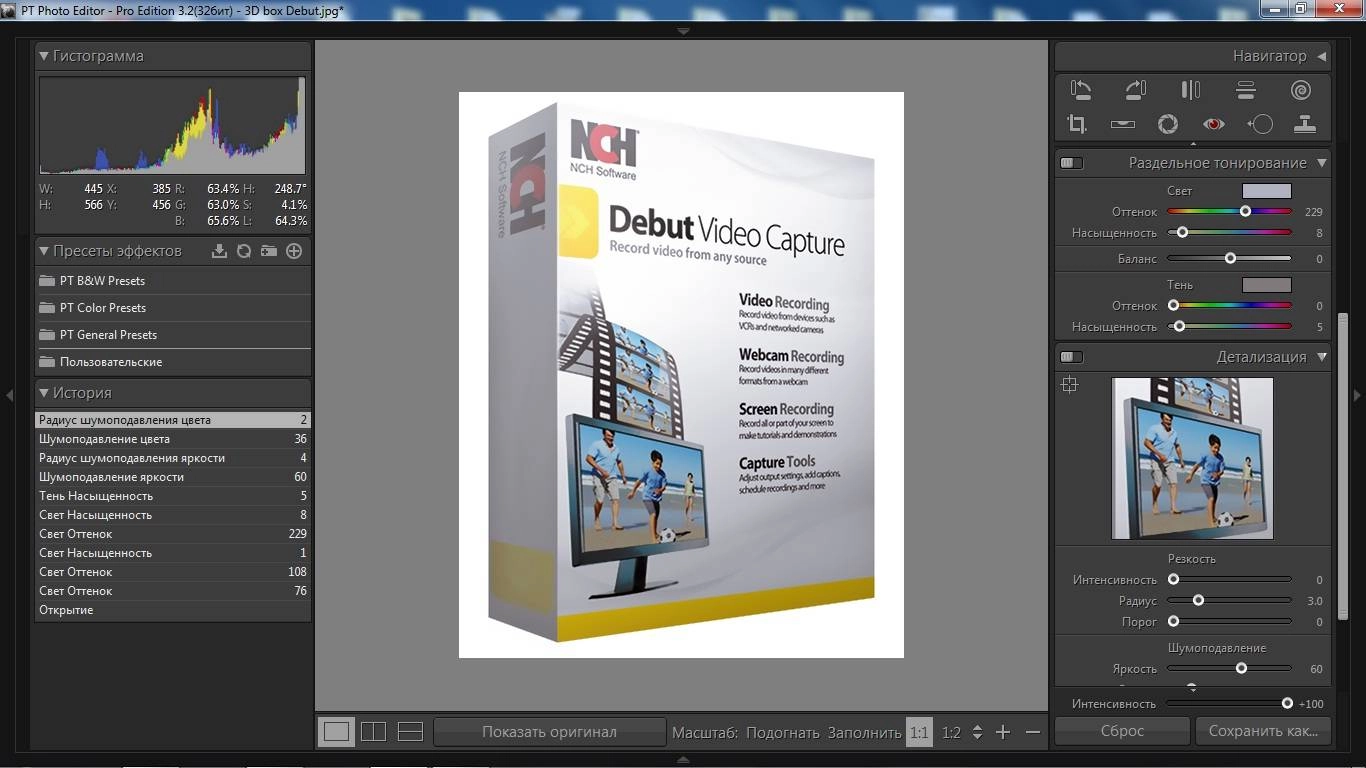
Task: Open the spiral lens correction tool
Action: click(x=1300, y=90)
